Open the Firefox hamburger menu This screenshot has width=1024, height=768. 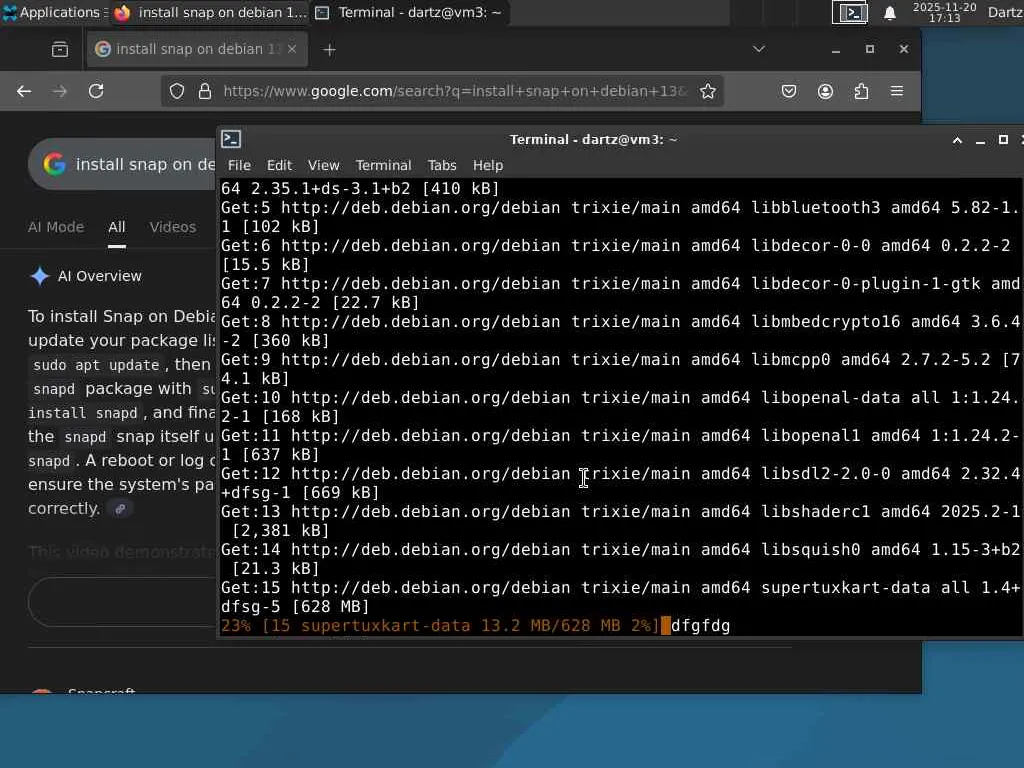[x=897, y=91]
